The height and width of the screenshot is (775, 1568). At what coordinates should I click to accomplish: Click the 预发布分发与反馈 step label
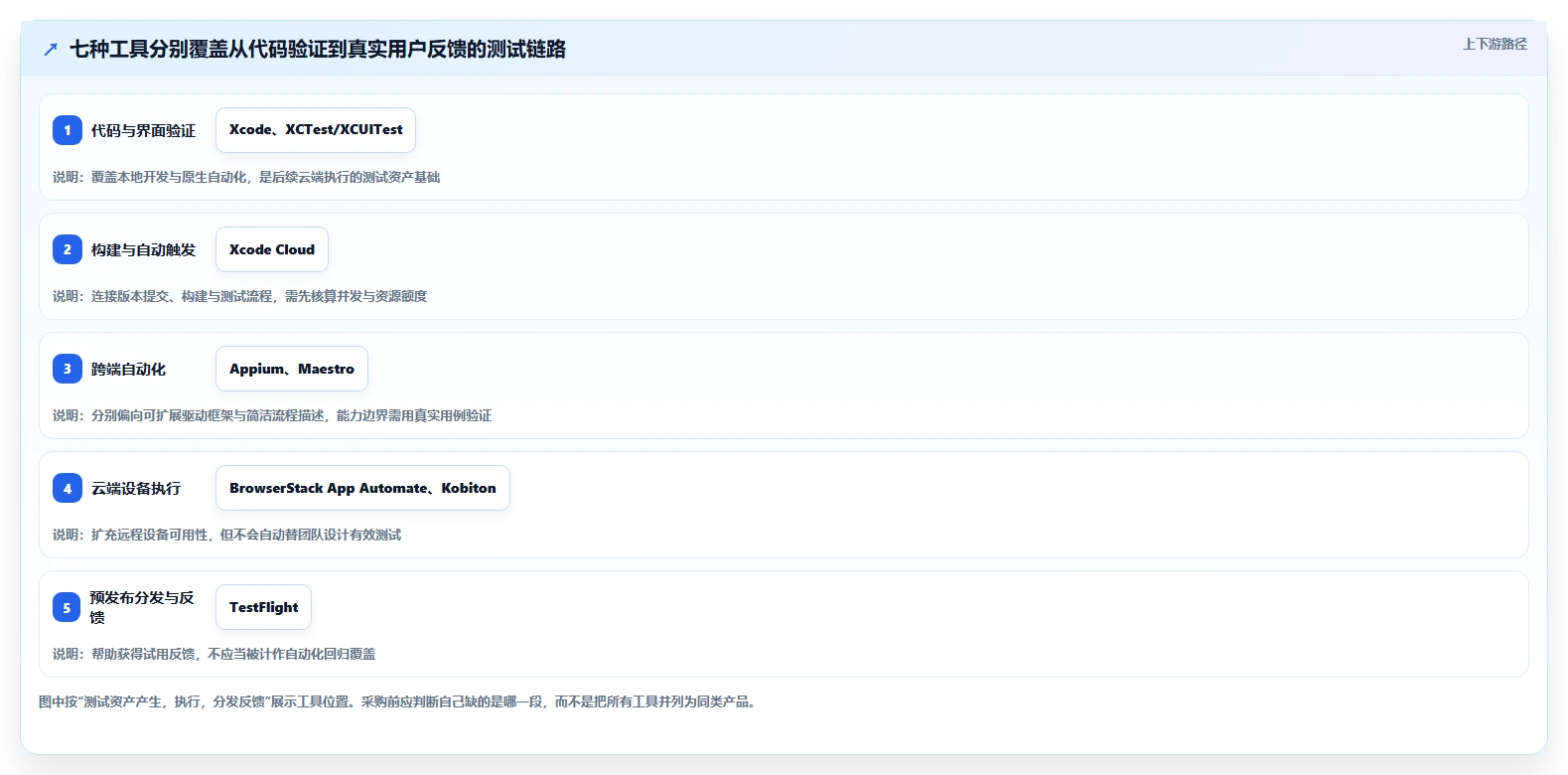[x=142, y=607]
